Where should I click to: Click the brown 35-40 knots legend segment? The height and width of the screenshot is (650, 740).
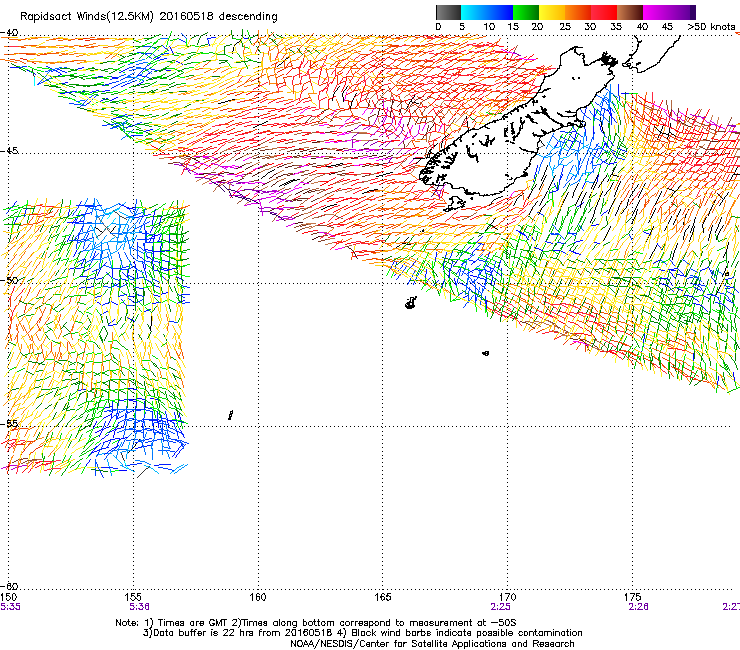[630, 12]
